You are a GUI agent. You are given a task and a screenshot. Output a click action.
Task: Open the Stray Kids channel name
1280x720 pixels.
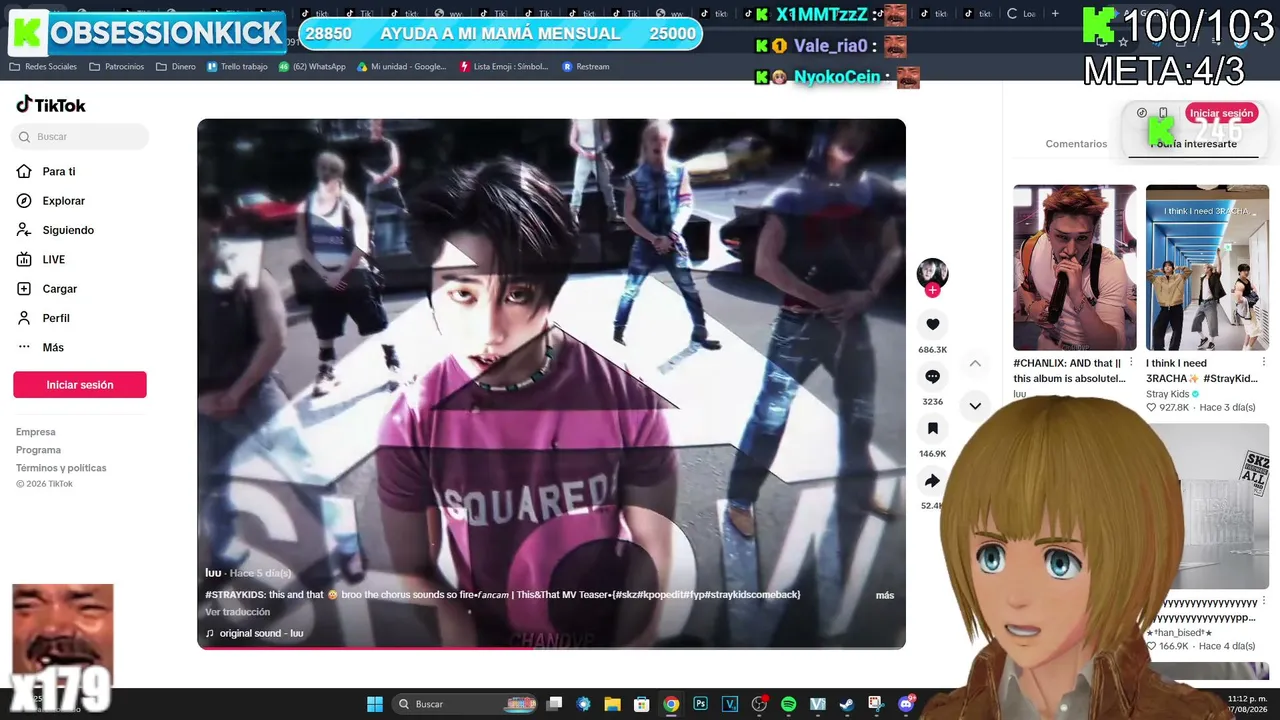[x=1167, y=394]
